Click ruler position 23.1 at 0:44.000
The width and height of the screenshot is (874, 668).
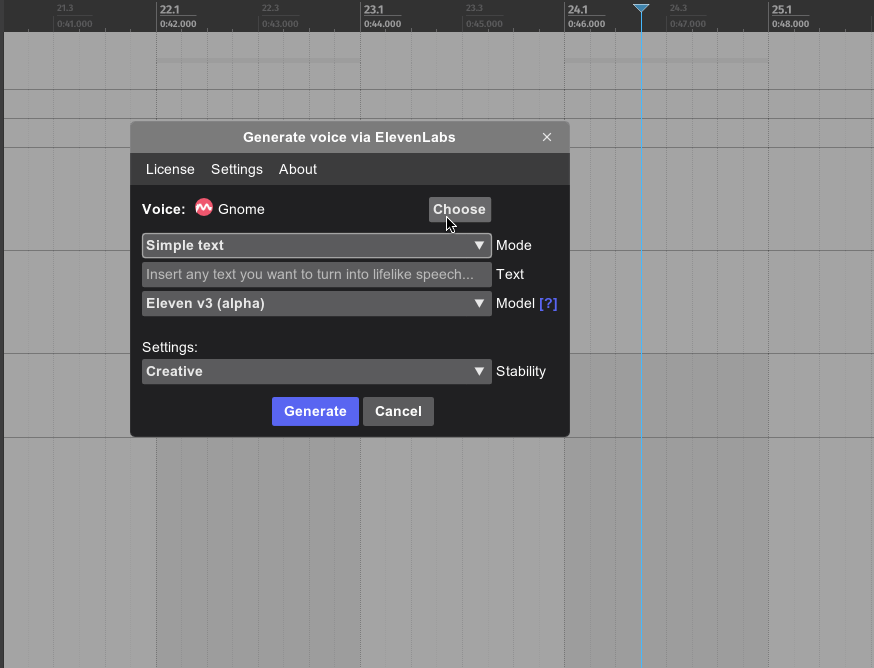pos(382,16)
